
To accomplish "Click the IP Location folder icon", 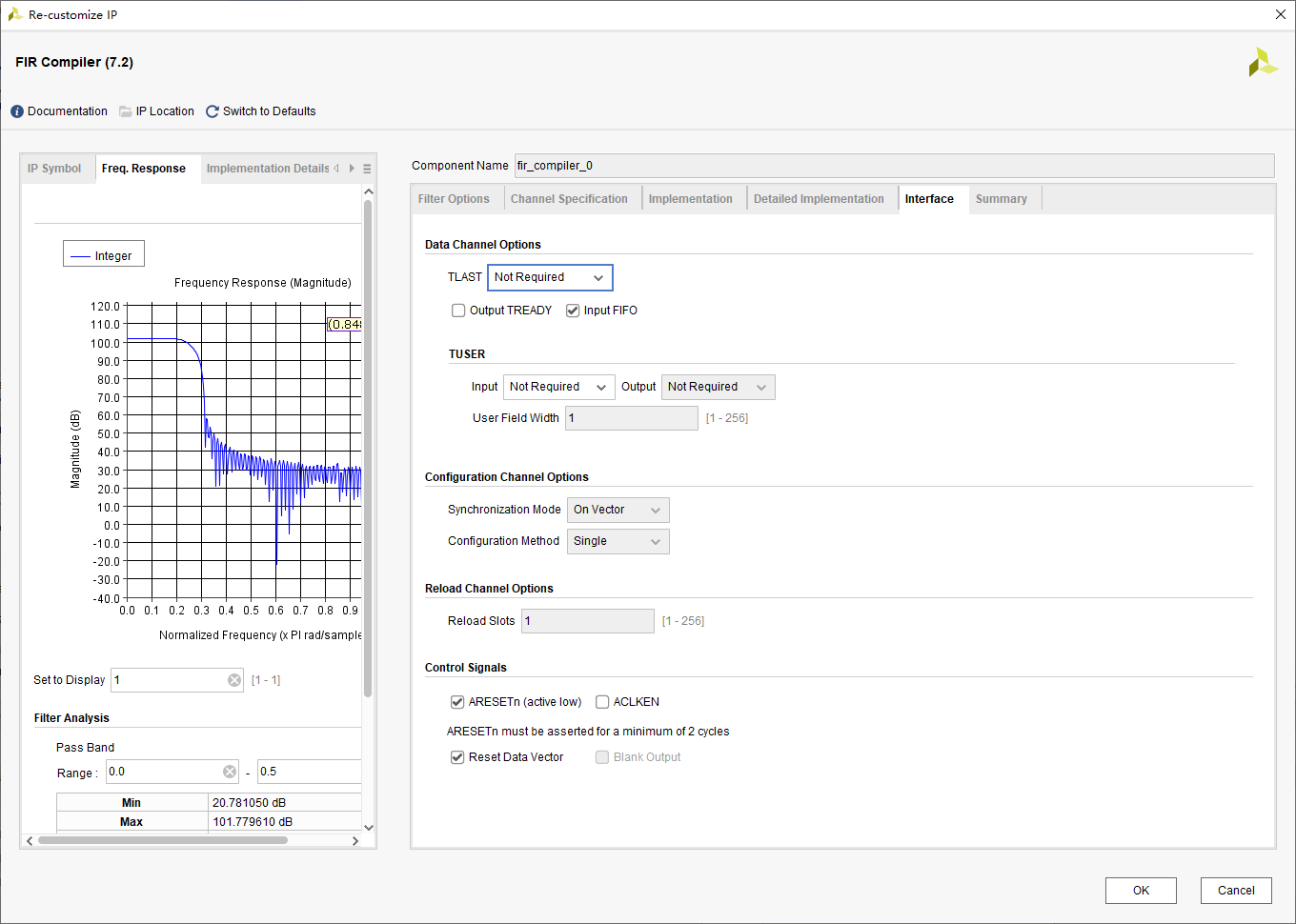I will coord(126,111).
